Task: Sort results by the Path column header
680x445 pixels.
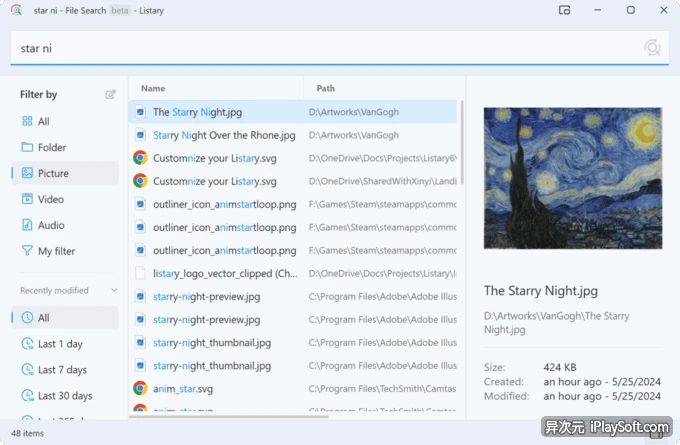Action: (326, 88)
